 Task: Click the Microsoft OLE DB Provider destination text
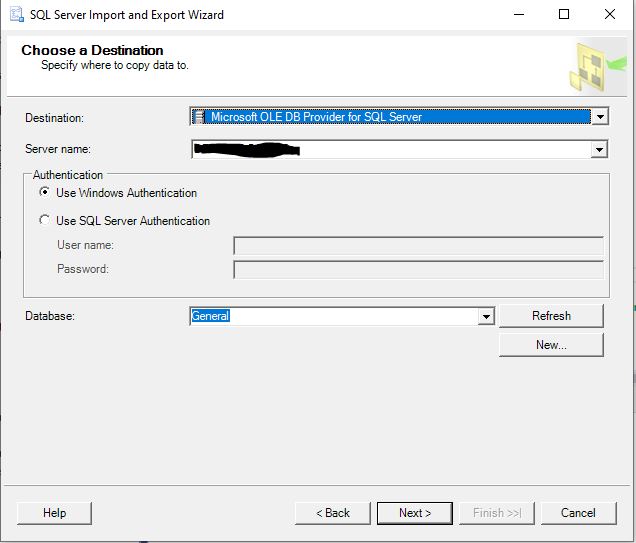[x=316, y=117]
